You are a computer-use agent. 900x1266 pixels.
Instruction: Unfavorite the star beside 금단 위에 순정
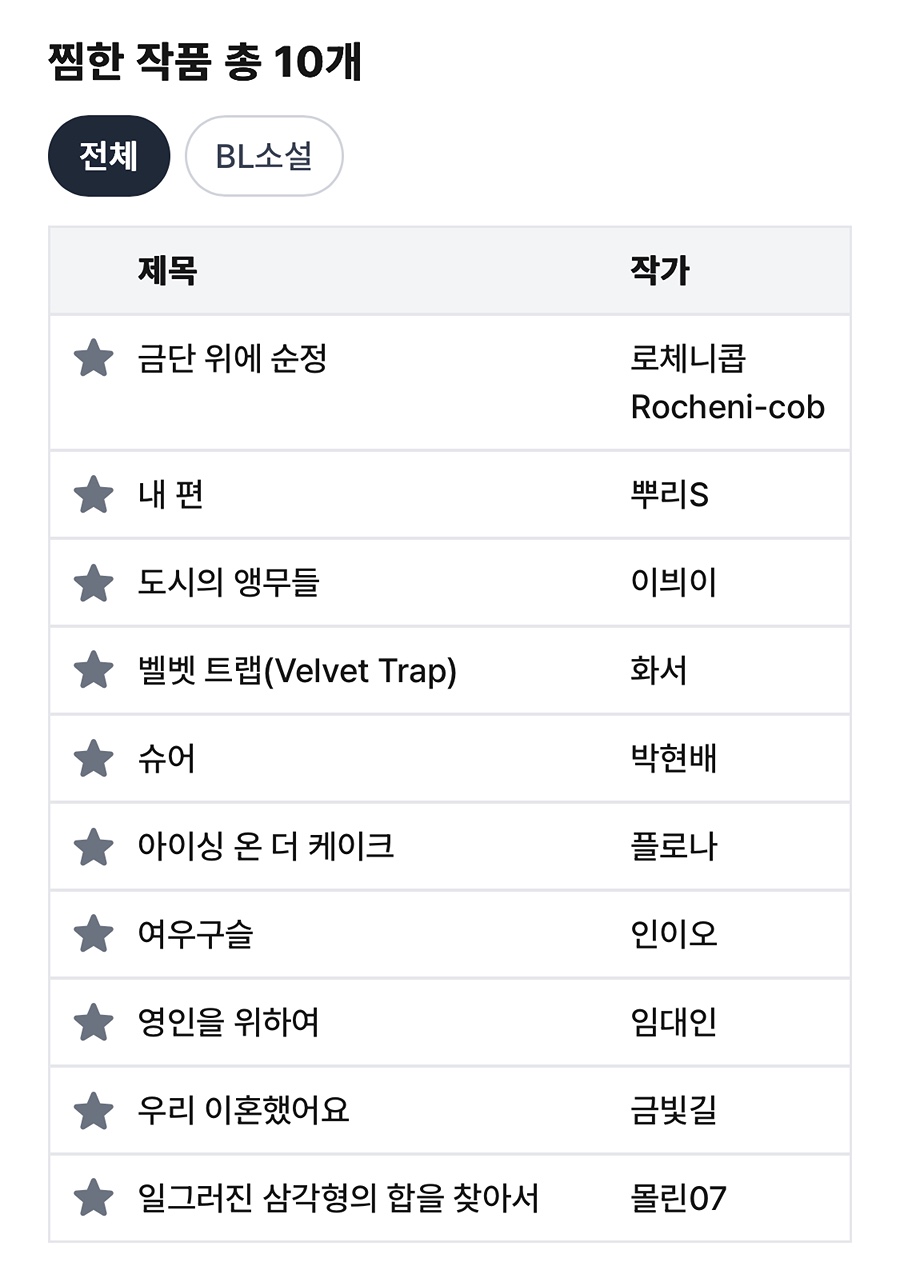click(x=93, y=358)
